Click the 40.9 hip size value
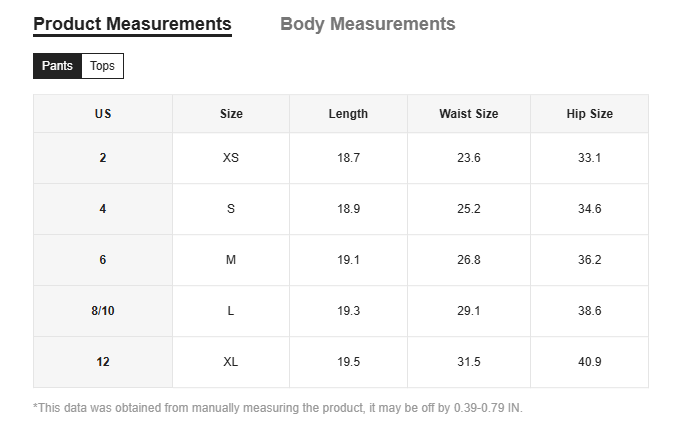 point(589,362)
